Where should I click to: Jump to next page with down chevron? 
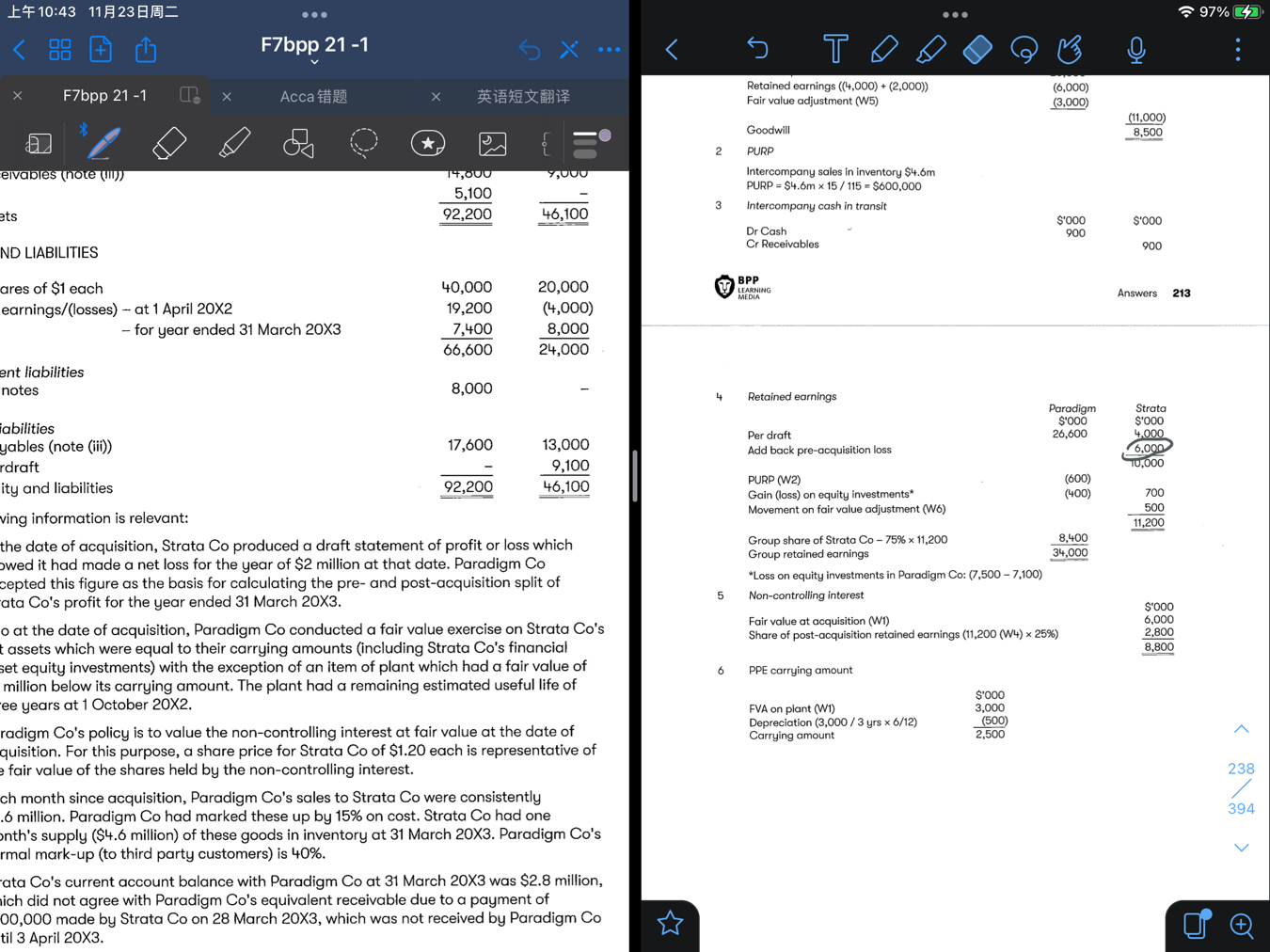coord(1241,848)
